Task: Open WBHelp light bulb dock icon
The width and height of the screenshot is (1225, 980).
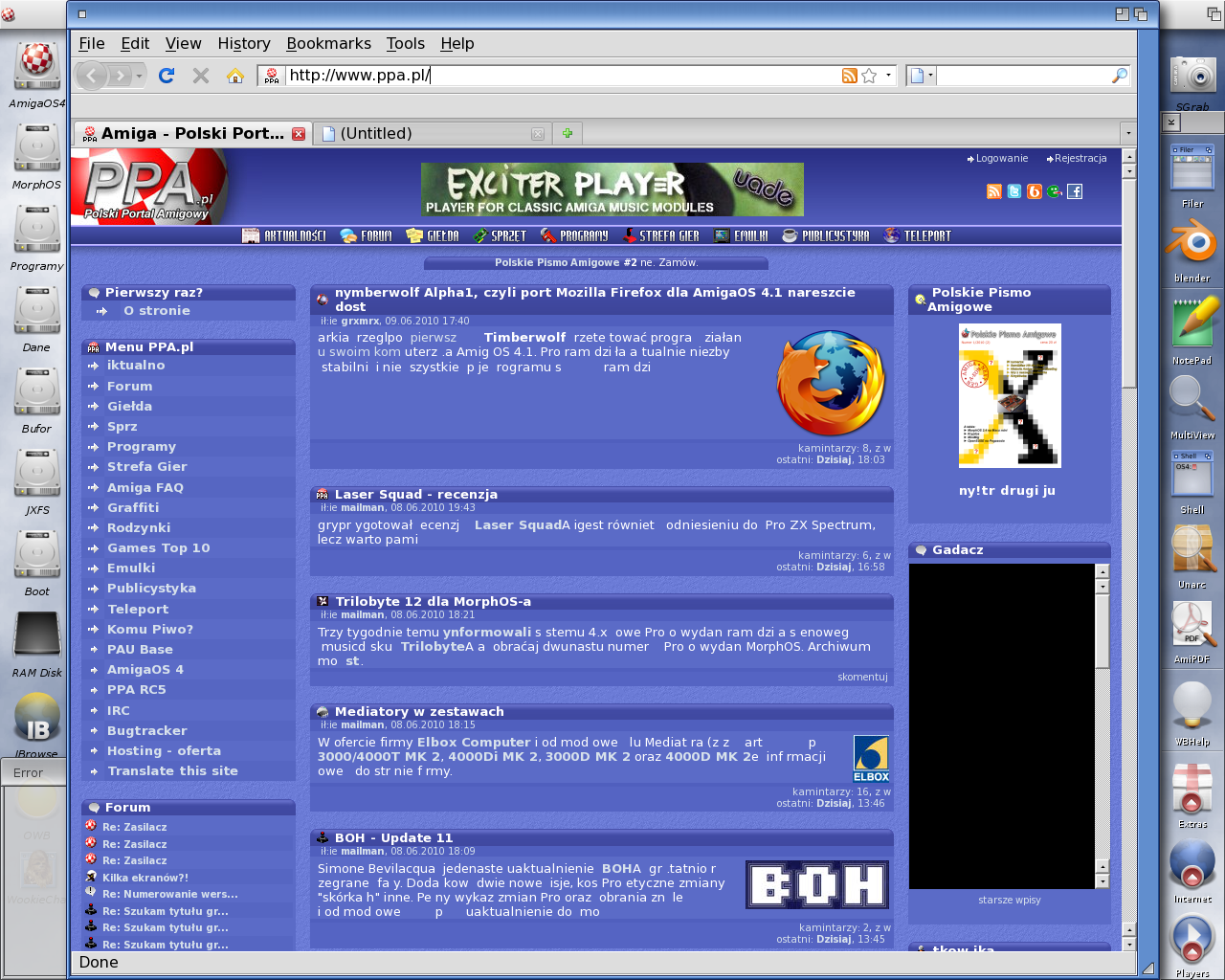Action: point(1192,706)
